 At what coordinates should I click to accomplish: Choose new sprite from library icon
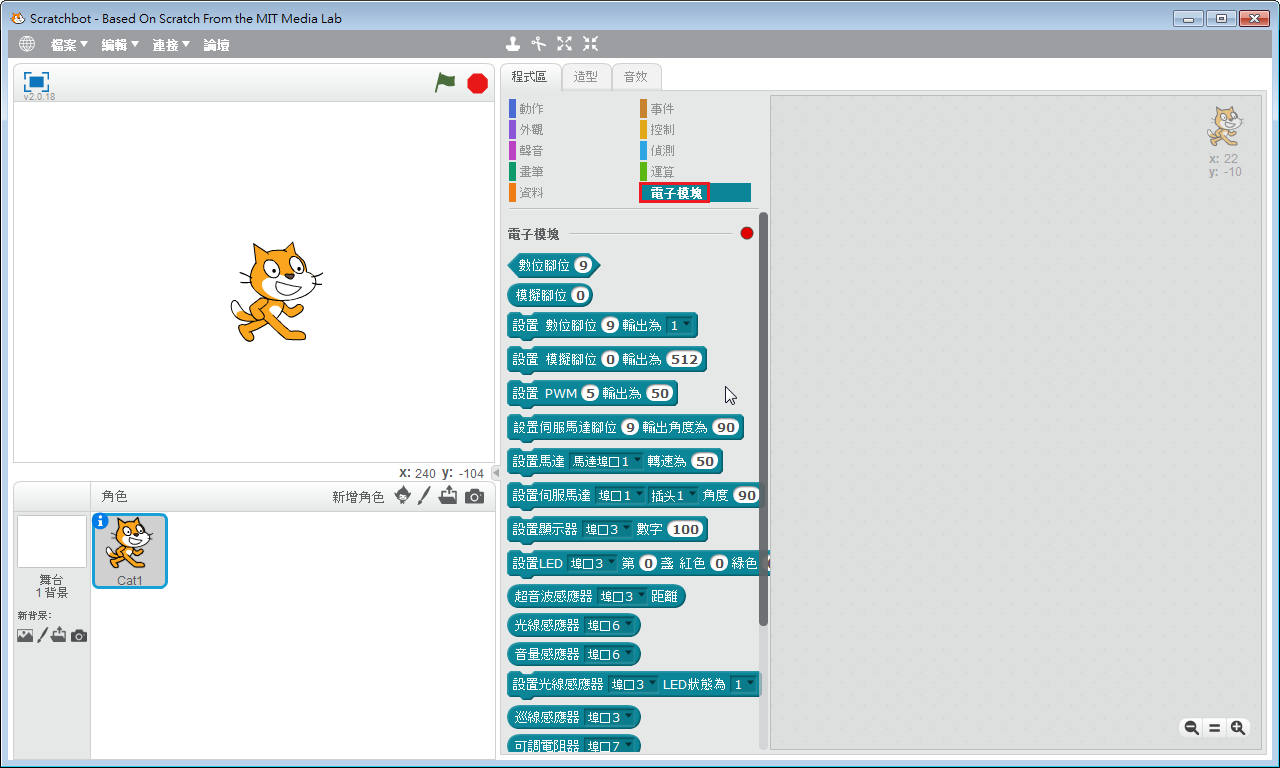click(x=403, y=495)
